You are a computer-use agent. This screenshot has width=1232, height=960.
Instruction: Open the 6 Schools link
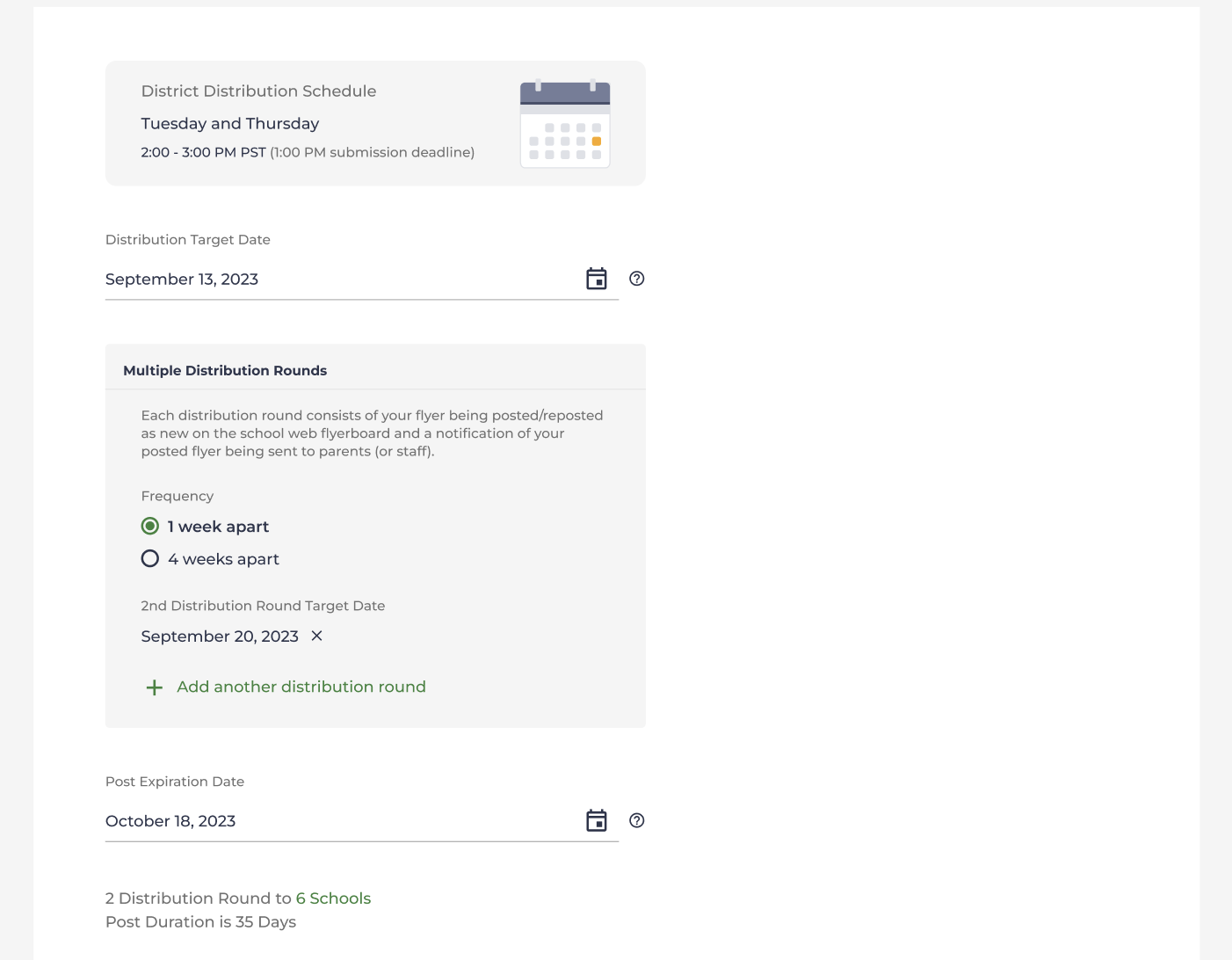(x=333, y=898)
